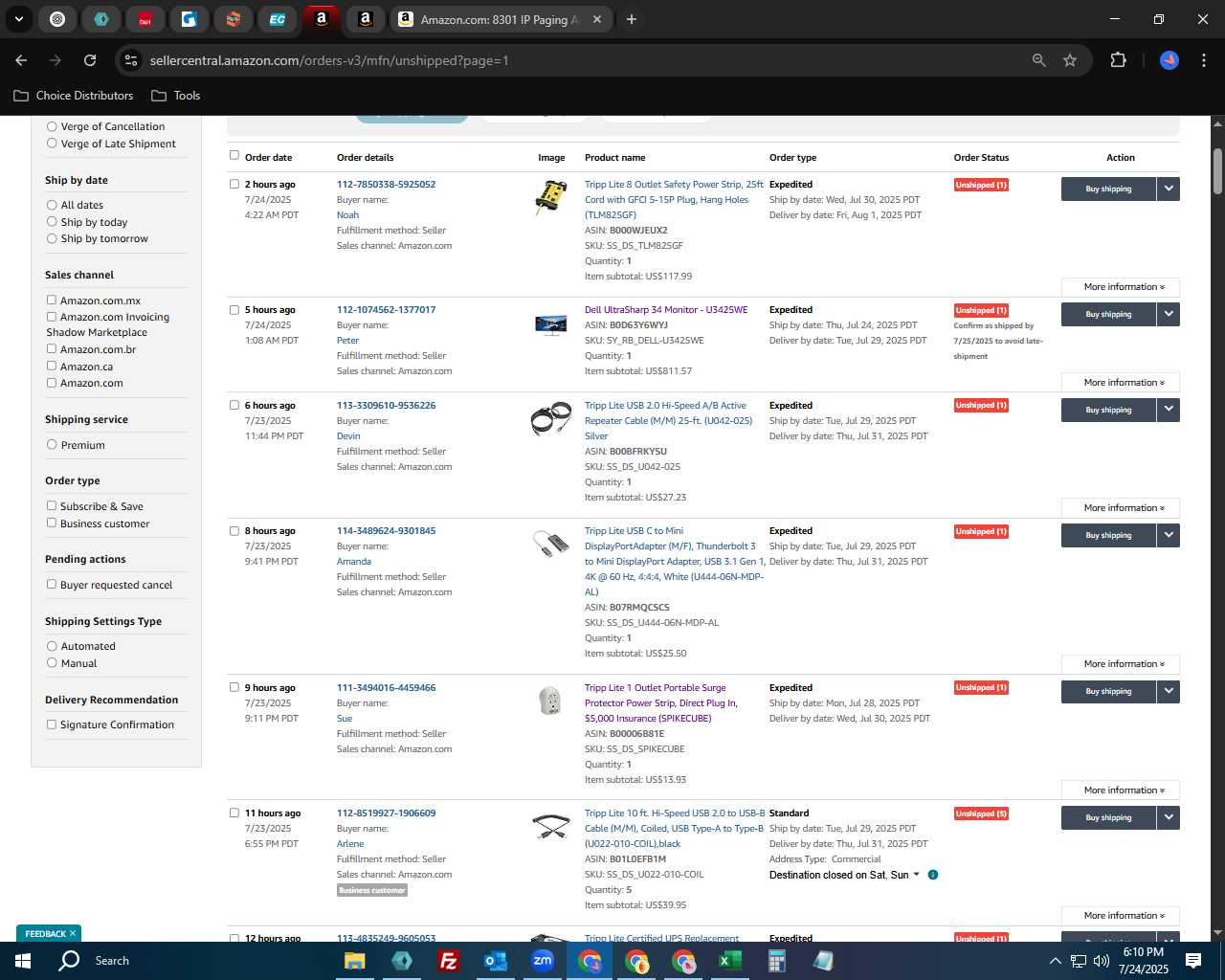Open the Buy shipping dropdown for order 112-7850338-5925052
This screenshot has height=980, width=1225.
[1169, 189]
